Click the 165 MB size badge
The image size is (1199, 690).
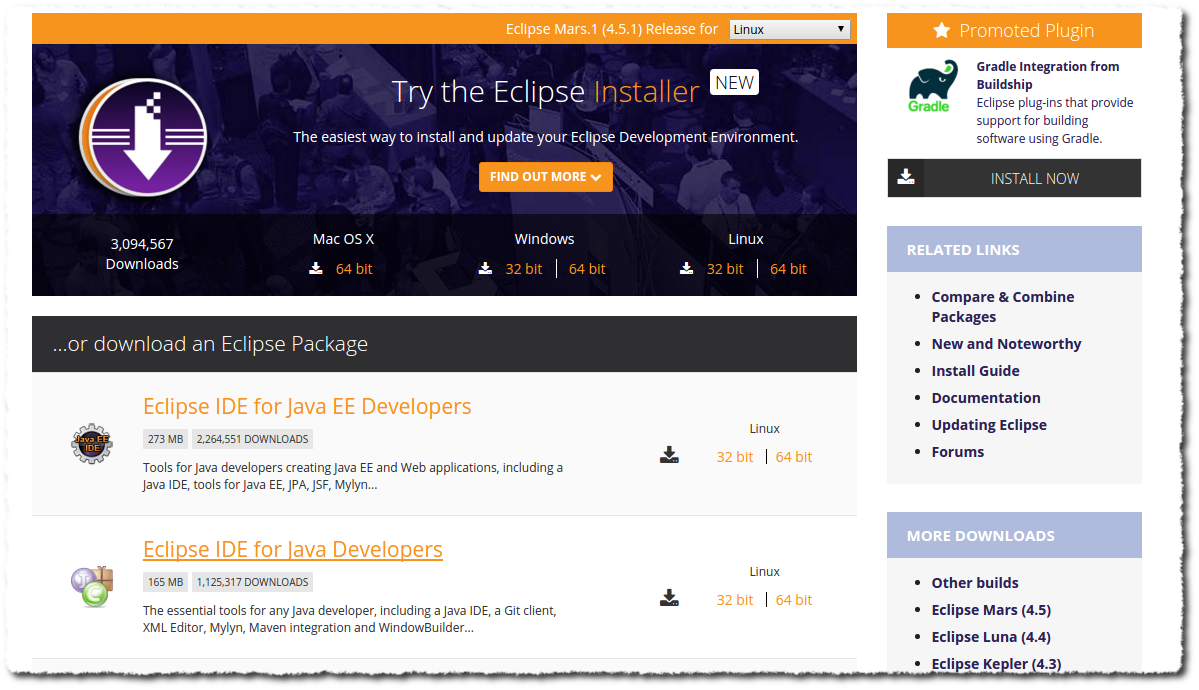click(165, 582)
